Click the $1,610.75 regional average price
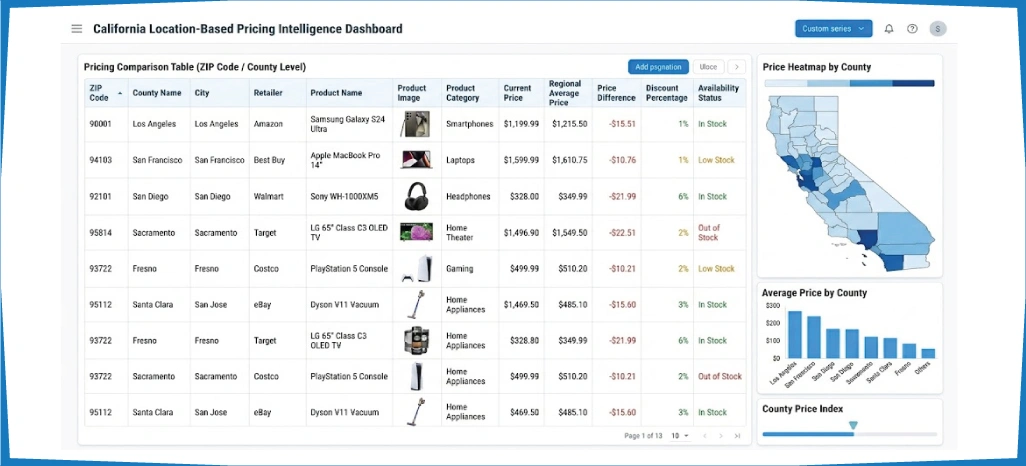Viewport: 1026px width, 466px height. pos(569,160)
